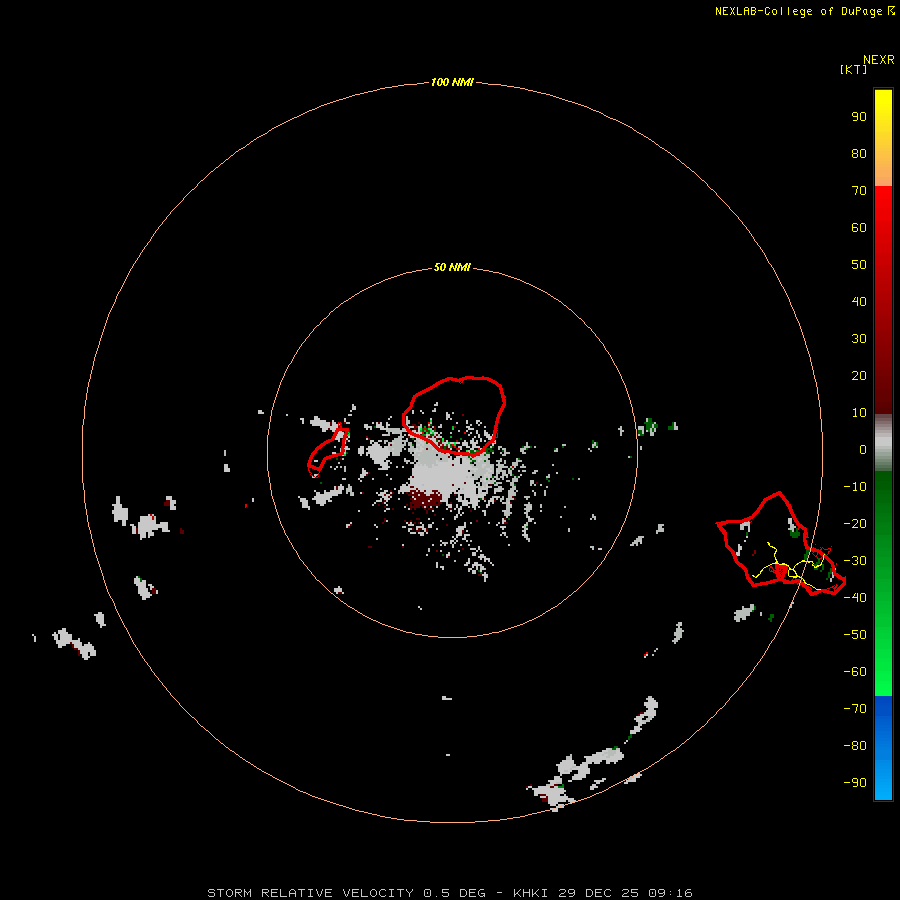This screenshot has height=900, width=900.
Task: Click the 50 NMI range ring label
Action: click(452, 267)
